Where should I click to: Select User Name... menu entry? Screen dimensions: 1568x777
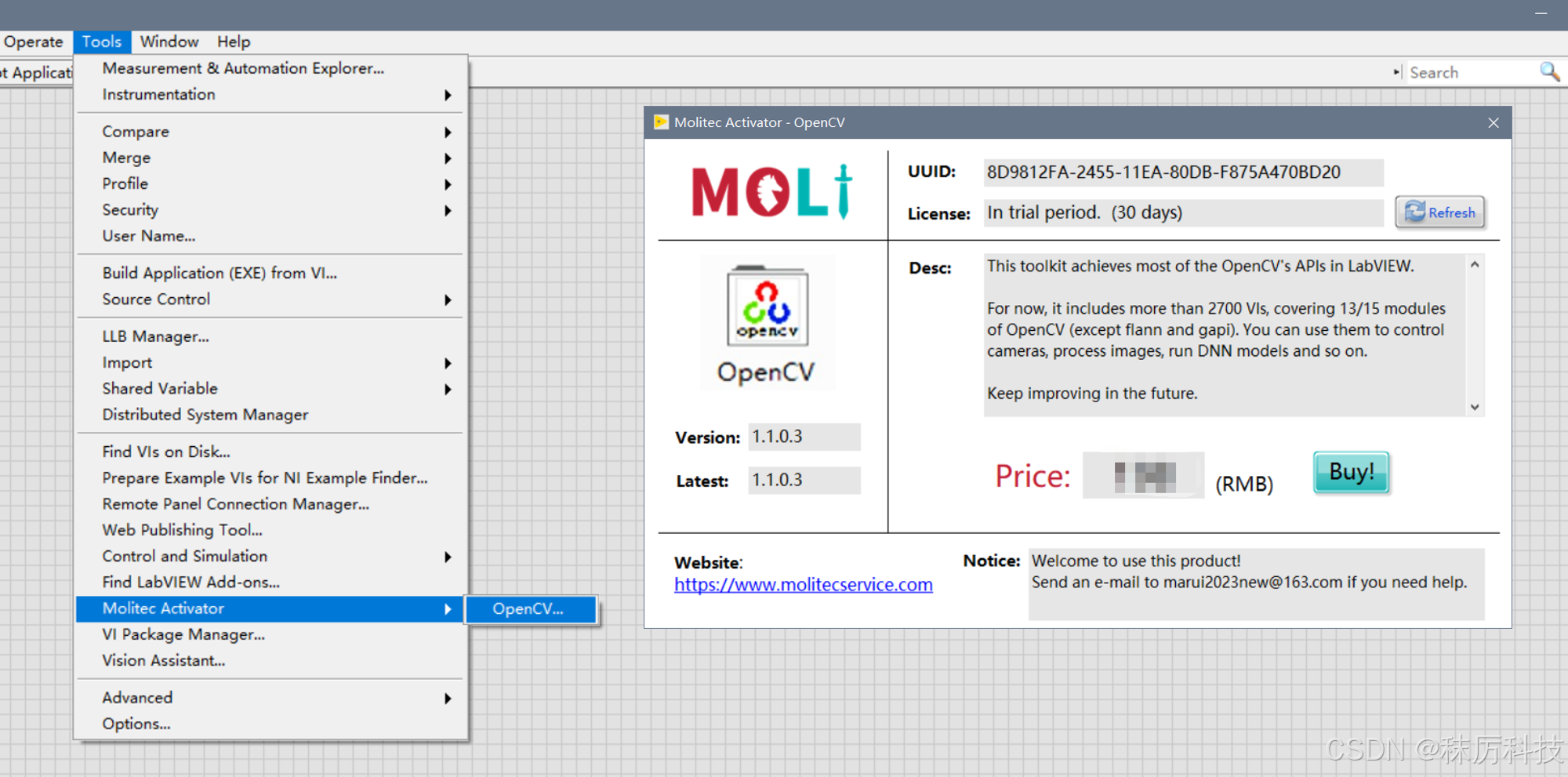pos(271,235)
